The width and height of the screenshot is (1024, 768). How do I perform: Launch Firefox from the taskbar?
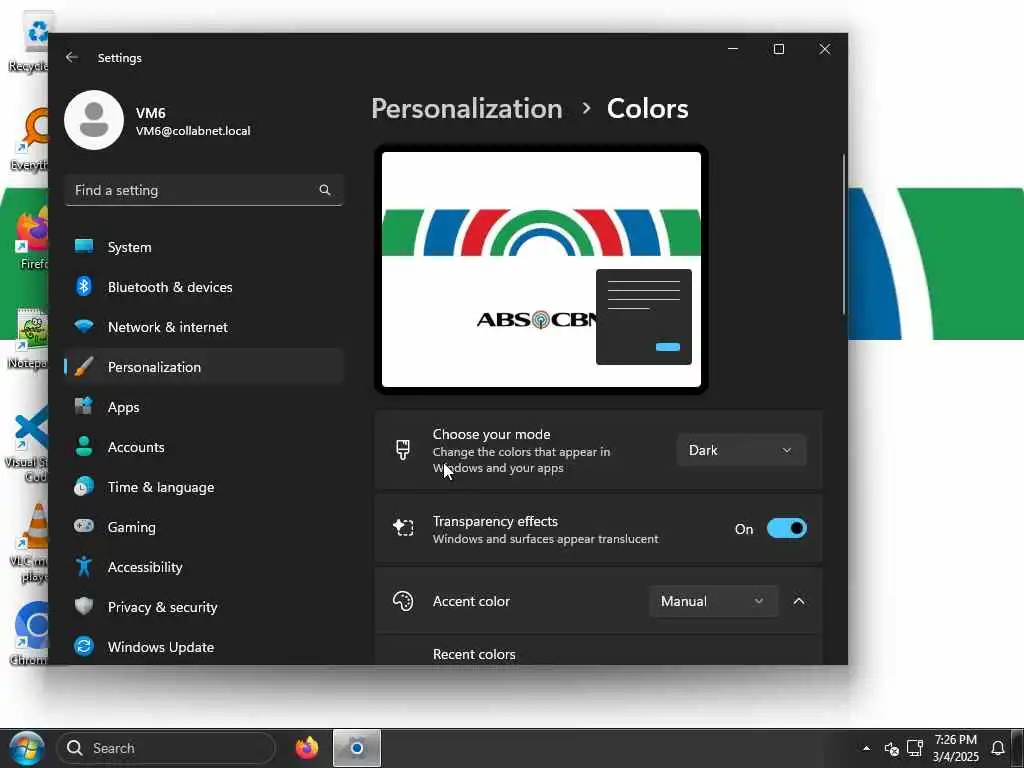(307, 748)
